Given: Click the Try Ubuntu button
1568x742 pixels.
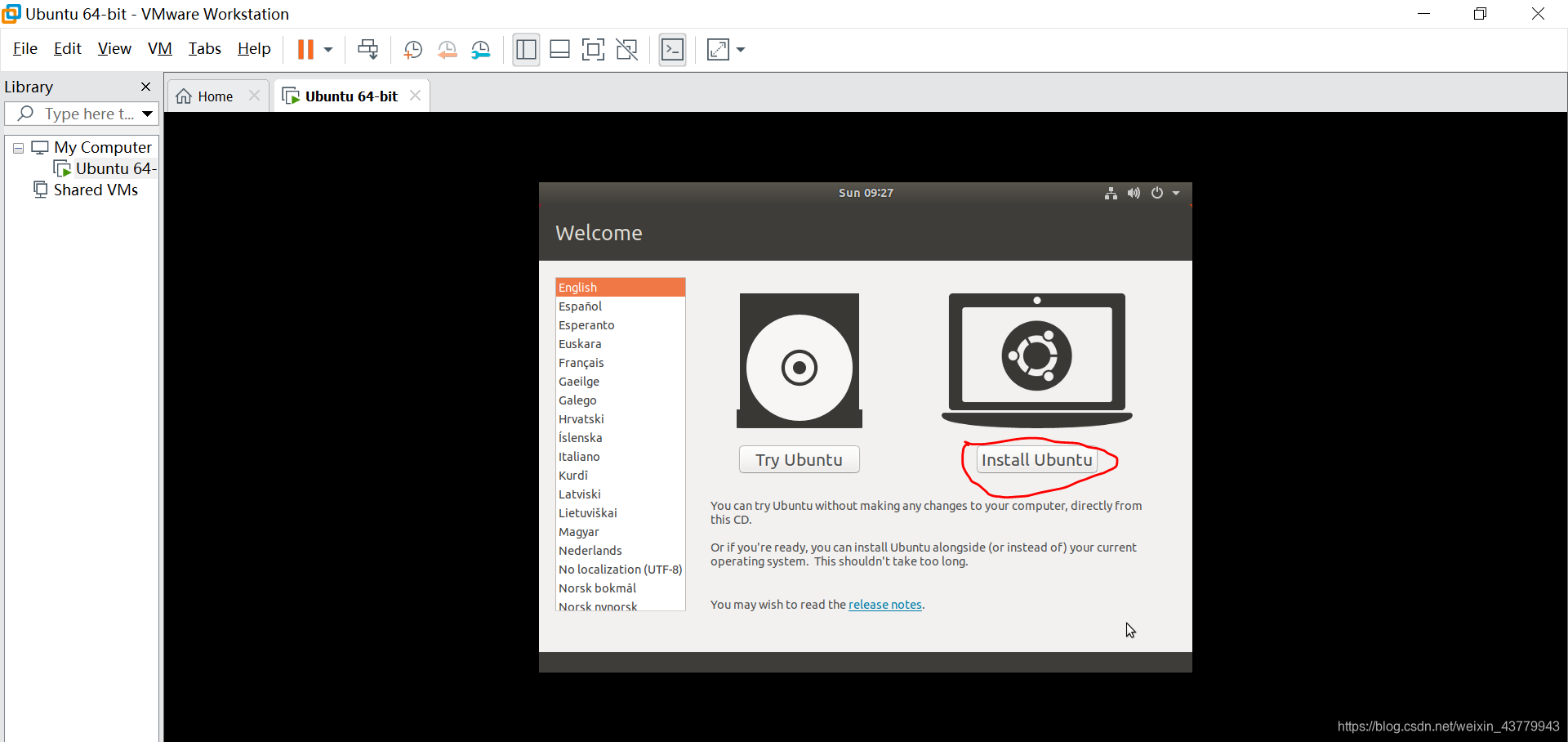Looking at the screenshot, I should tap(799, 459).
